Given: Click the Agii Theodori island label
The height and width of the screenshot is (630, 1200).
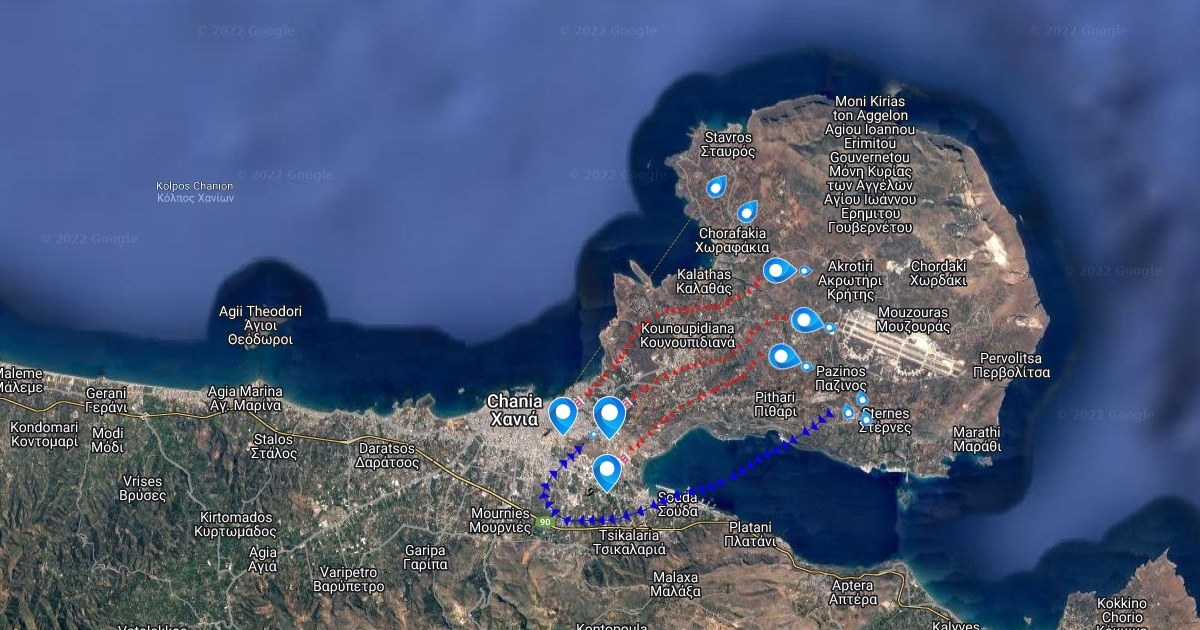Looking at the screenshot, I should click(x=260, y=325).
